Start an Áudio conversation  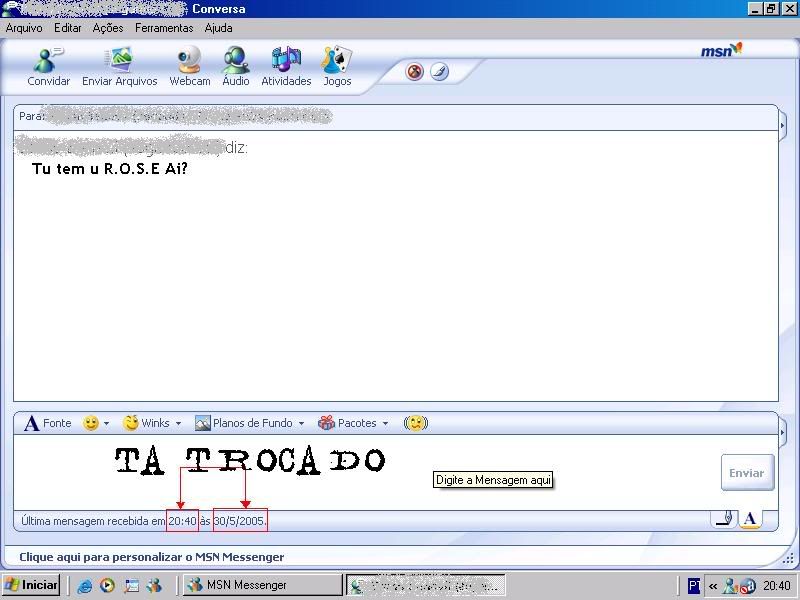(x=236, y=66)
